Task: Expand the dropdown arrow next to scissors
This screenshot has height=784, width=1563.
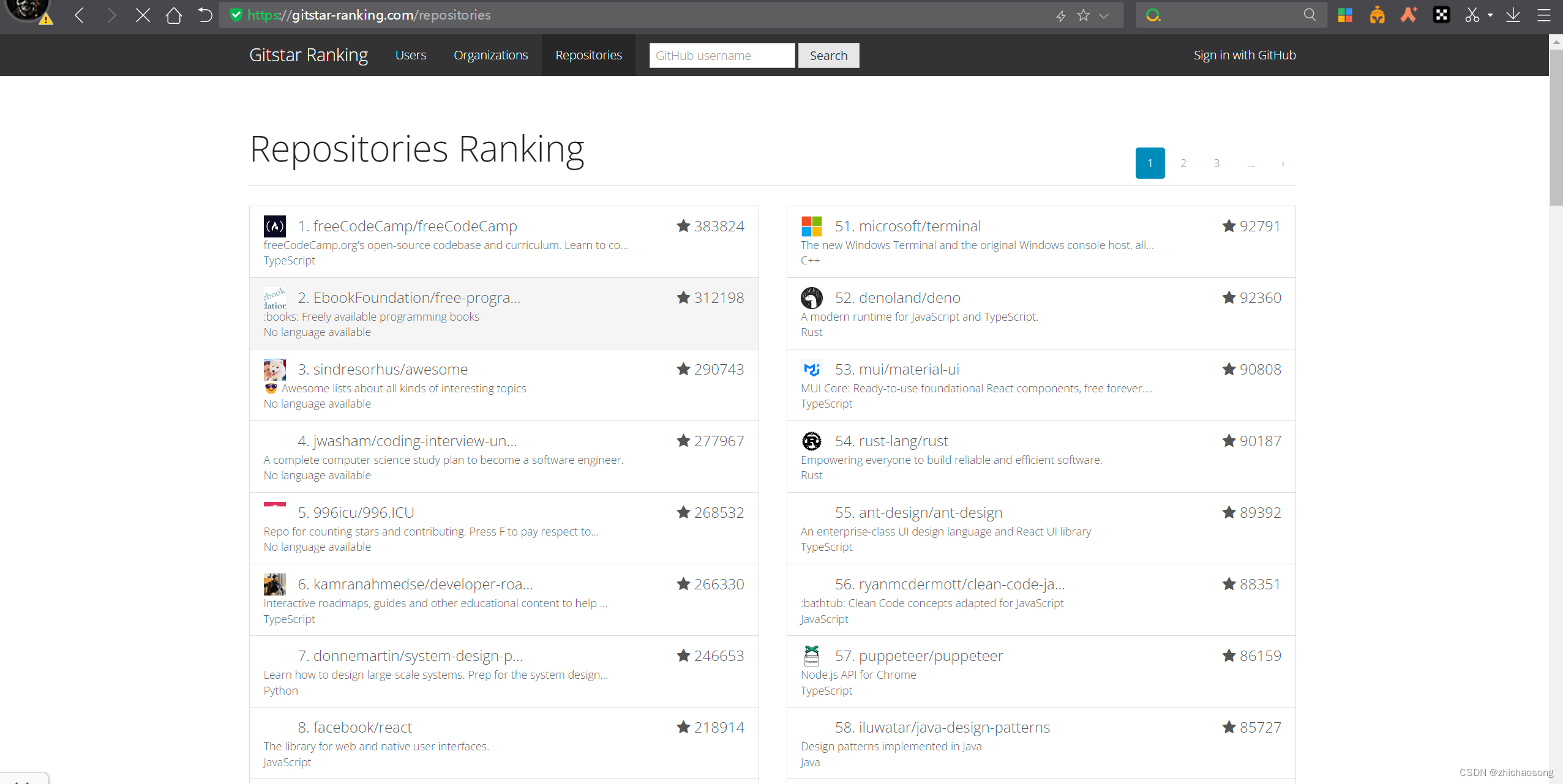Action: click(x=1490, y=15)
